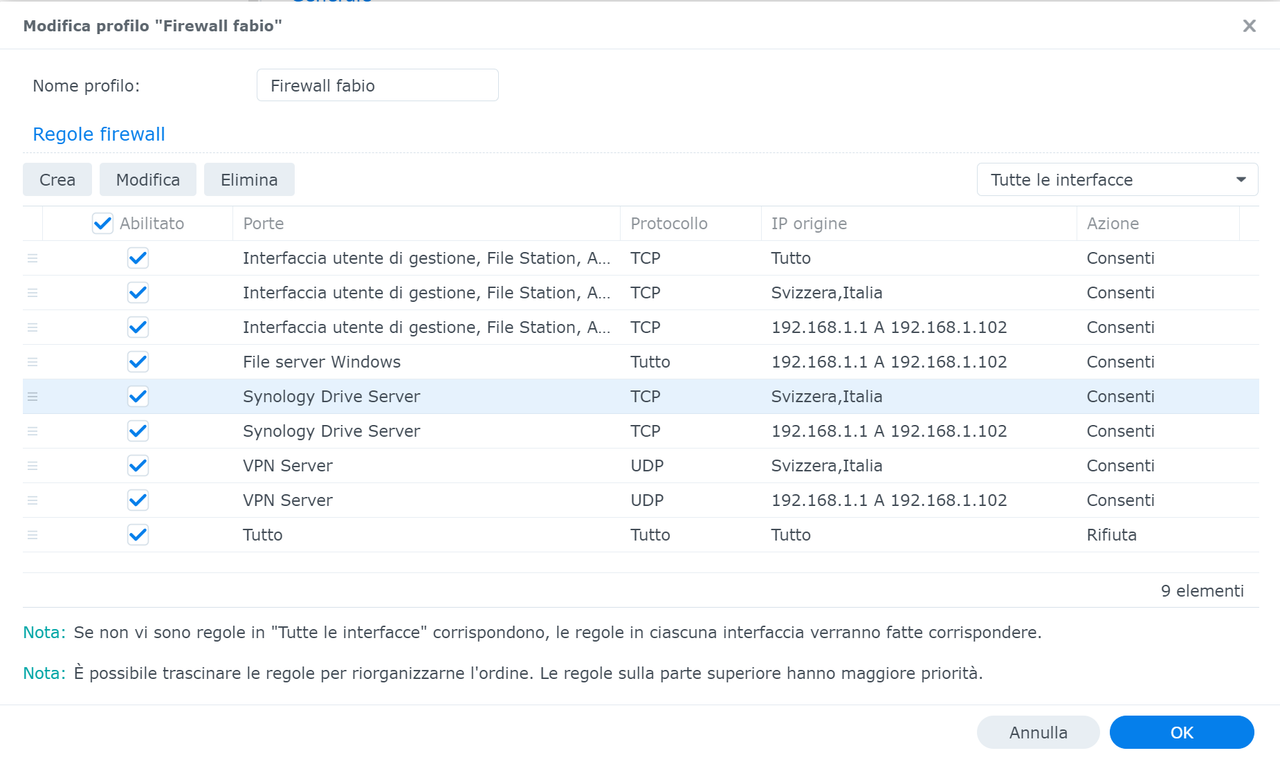Click the Regole firewall section heading
This screenshot has height=758, width=1280.
pyautogui.click(x=99, y=134)
